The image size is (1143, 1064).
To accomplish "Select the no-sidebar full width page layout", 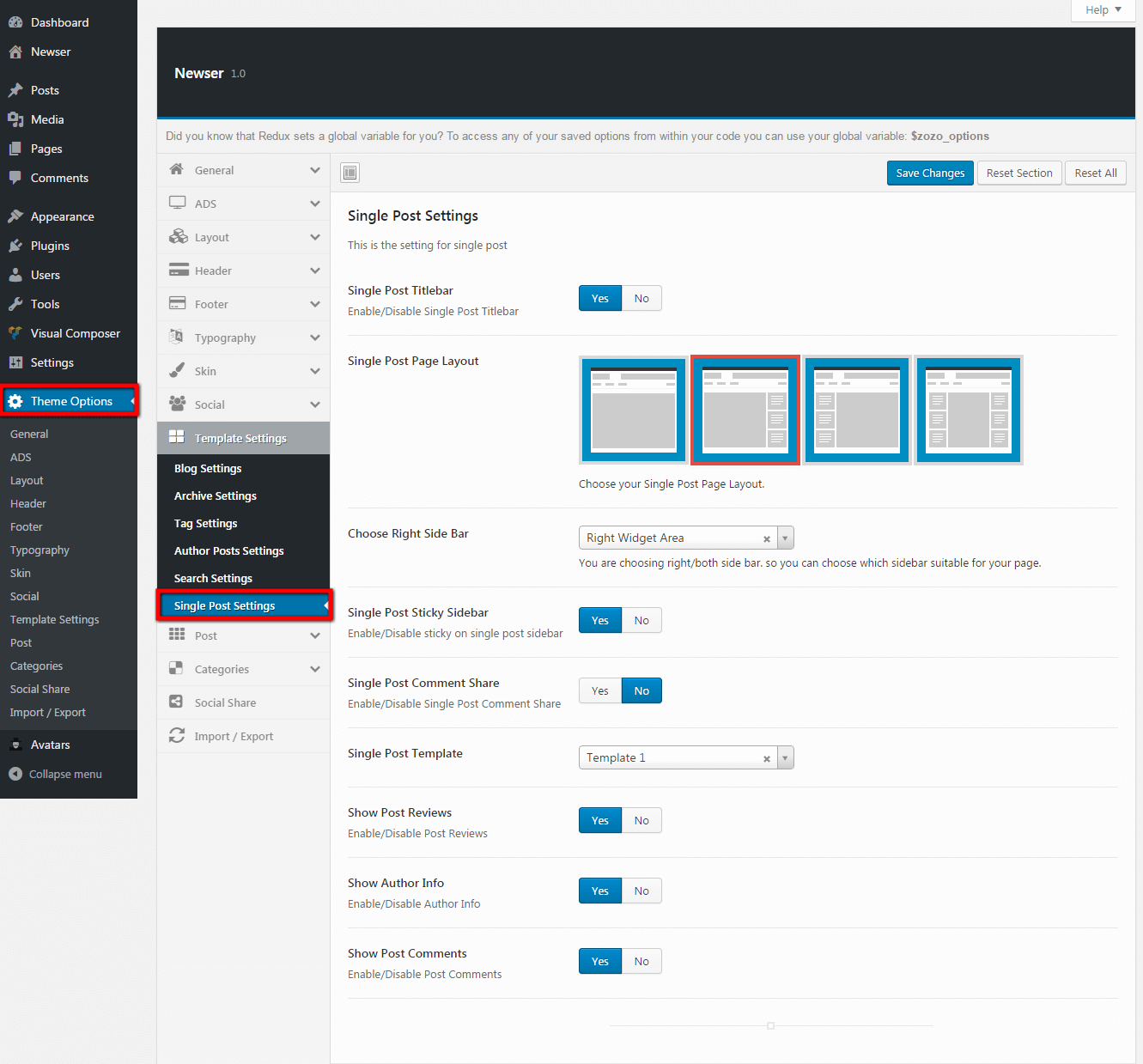I will point(634,410).
